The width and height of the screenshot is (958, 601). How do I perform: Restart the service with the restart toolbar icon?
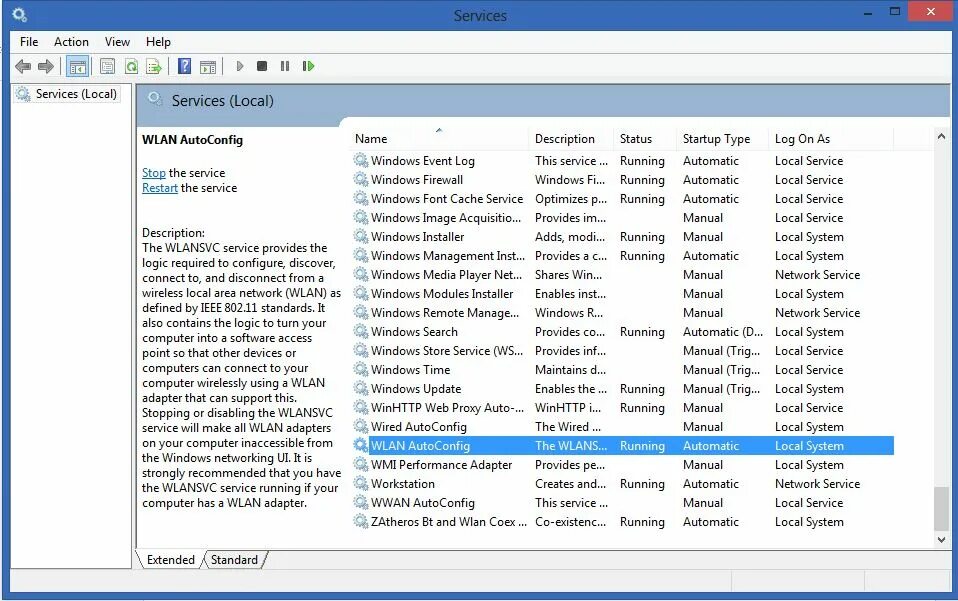(309, 65)
